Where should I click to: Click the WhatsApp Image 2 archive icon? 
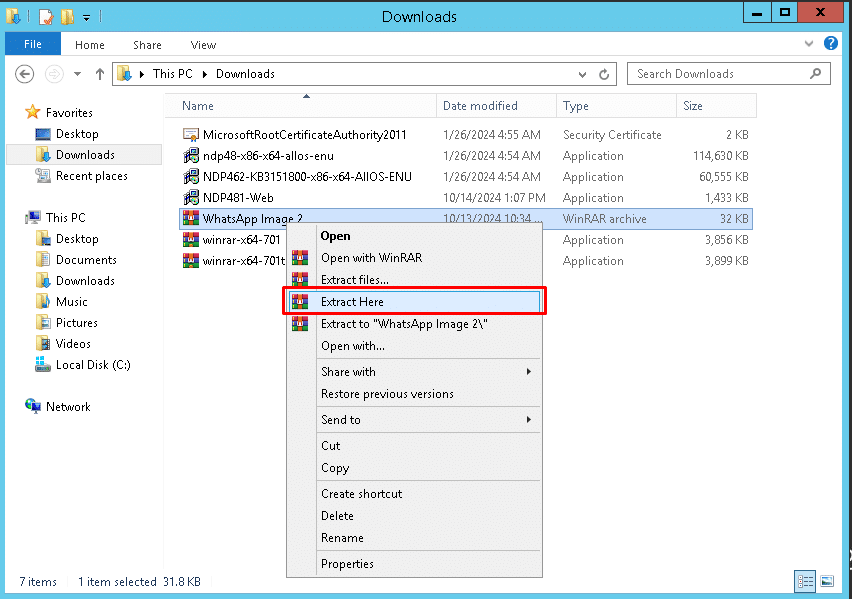[x=191, y=219]
